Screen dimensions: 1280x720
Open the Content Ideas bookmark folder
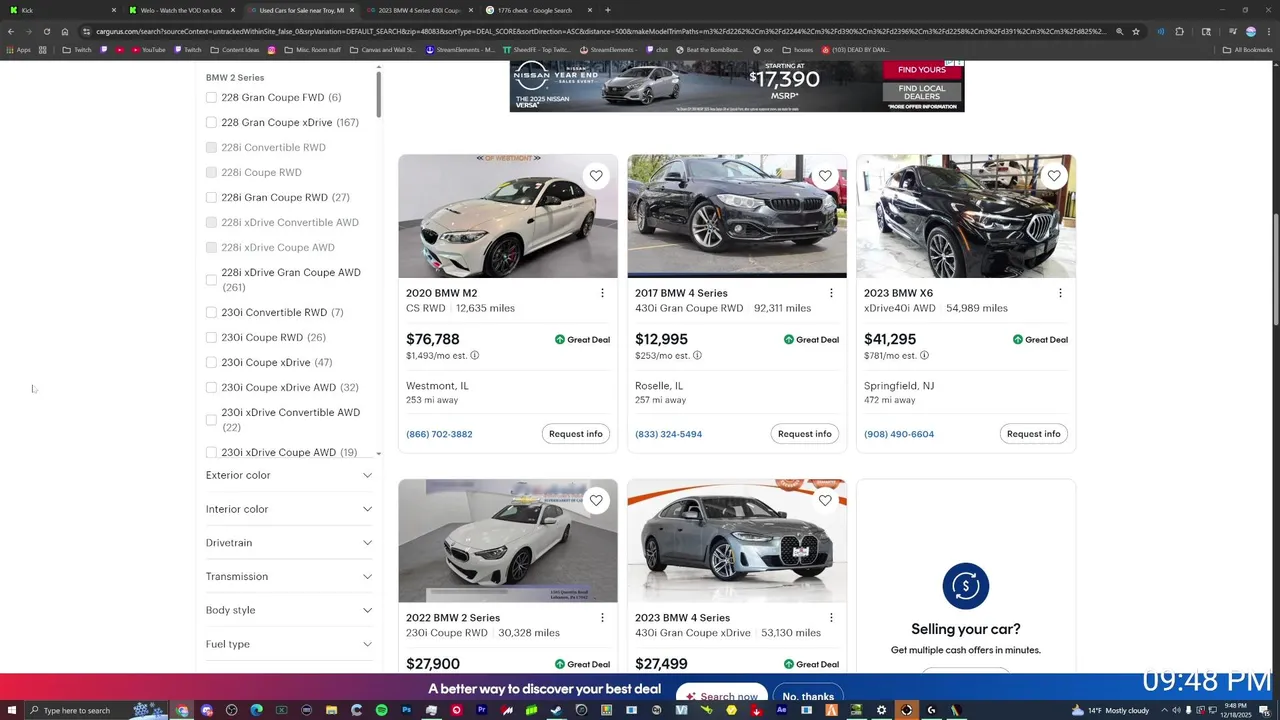pos(235,49)
